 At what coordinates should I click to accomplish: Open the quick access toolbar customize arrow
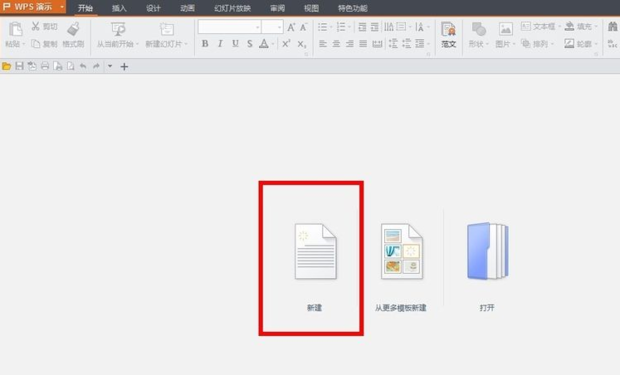click(110, 66)
